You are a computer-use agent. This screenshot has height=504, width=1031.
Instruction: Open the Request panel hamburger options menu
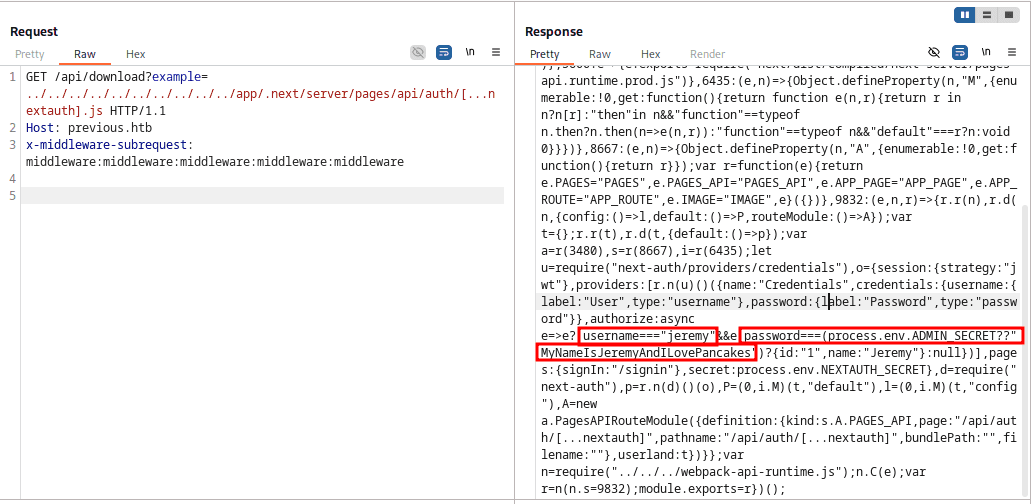click(495, 52)
